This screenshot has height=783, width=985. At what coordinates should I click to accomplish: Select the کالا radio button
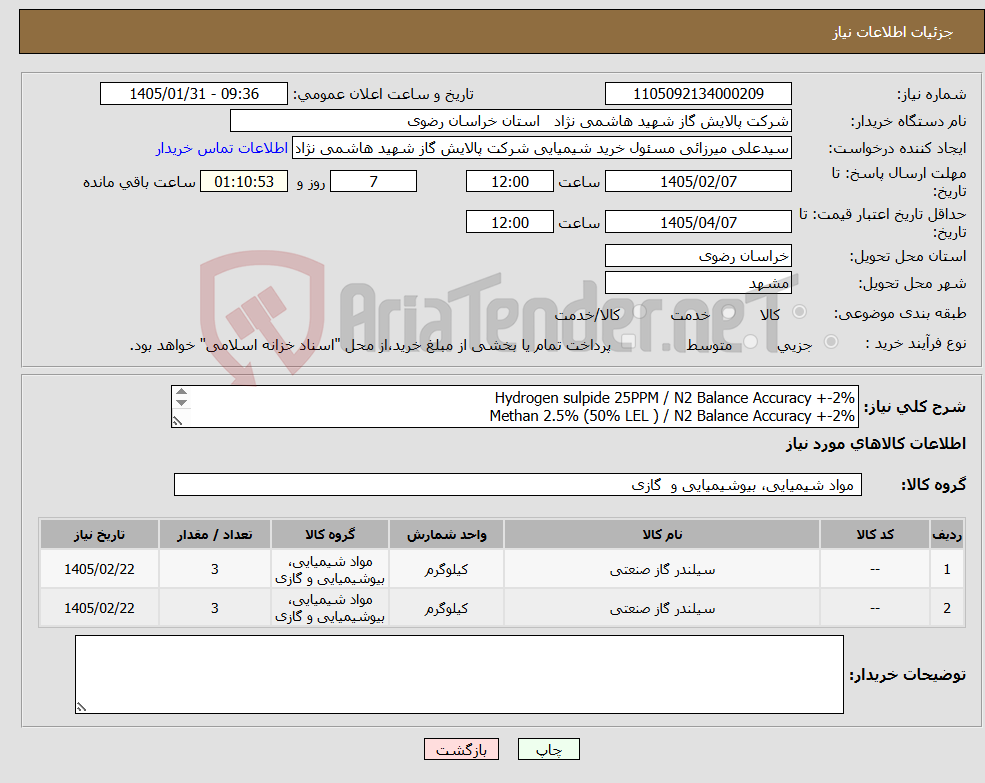800,312
